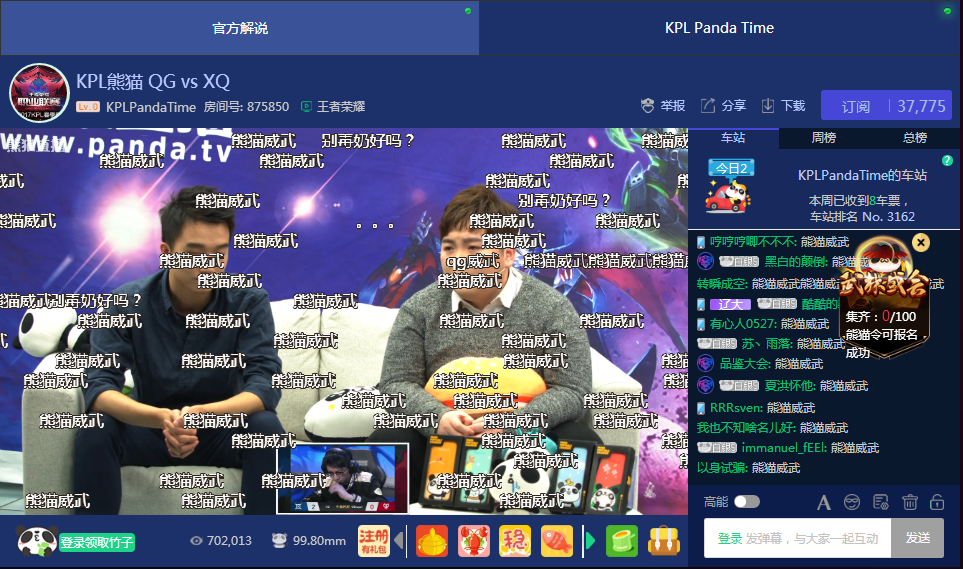The height and width of the screenshot is (569, 963).
Task: Click the green help question mark icon
Action: pos(947,161)
